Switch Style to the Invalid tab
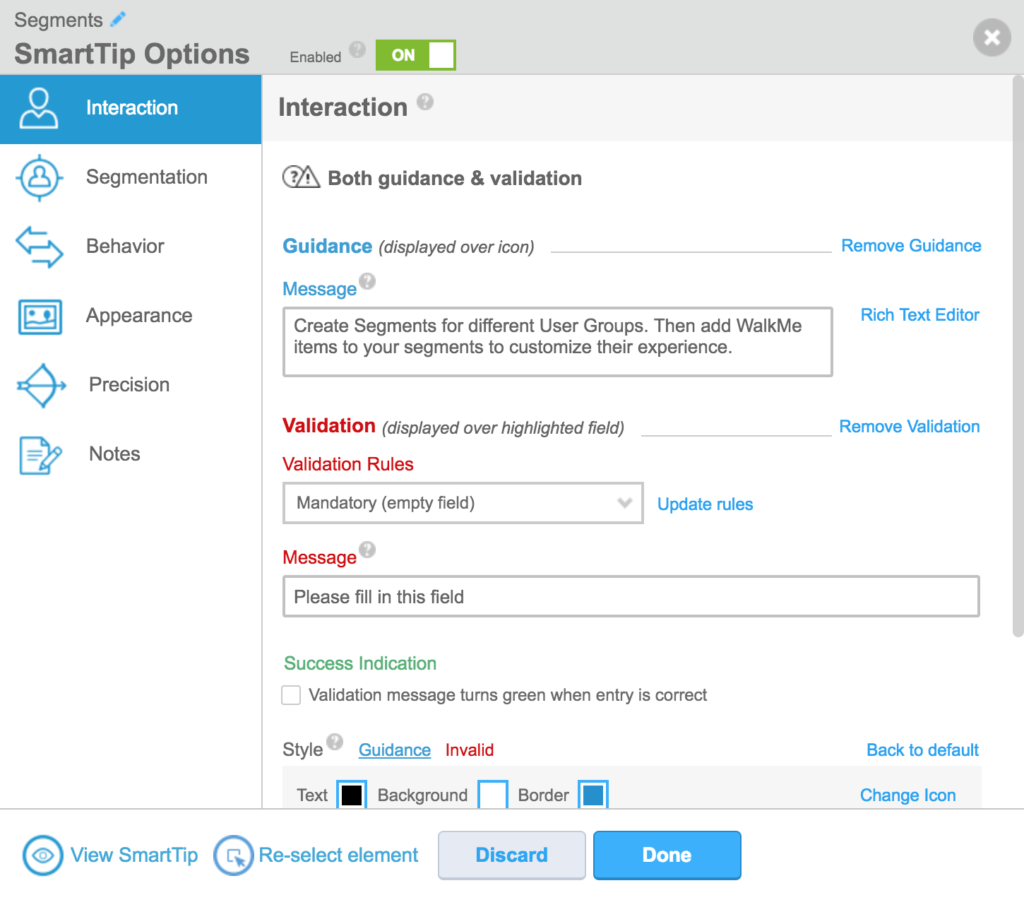This screenshot has width=1024, height=900. 469,749
